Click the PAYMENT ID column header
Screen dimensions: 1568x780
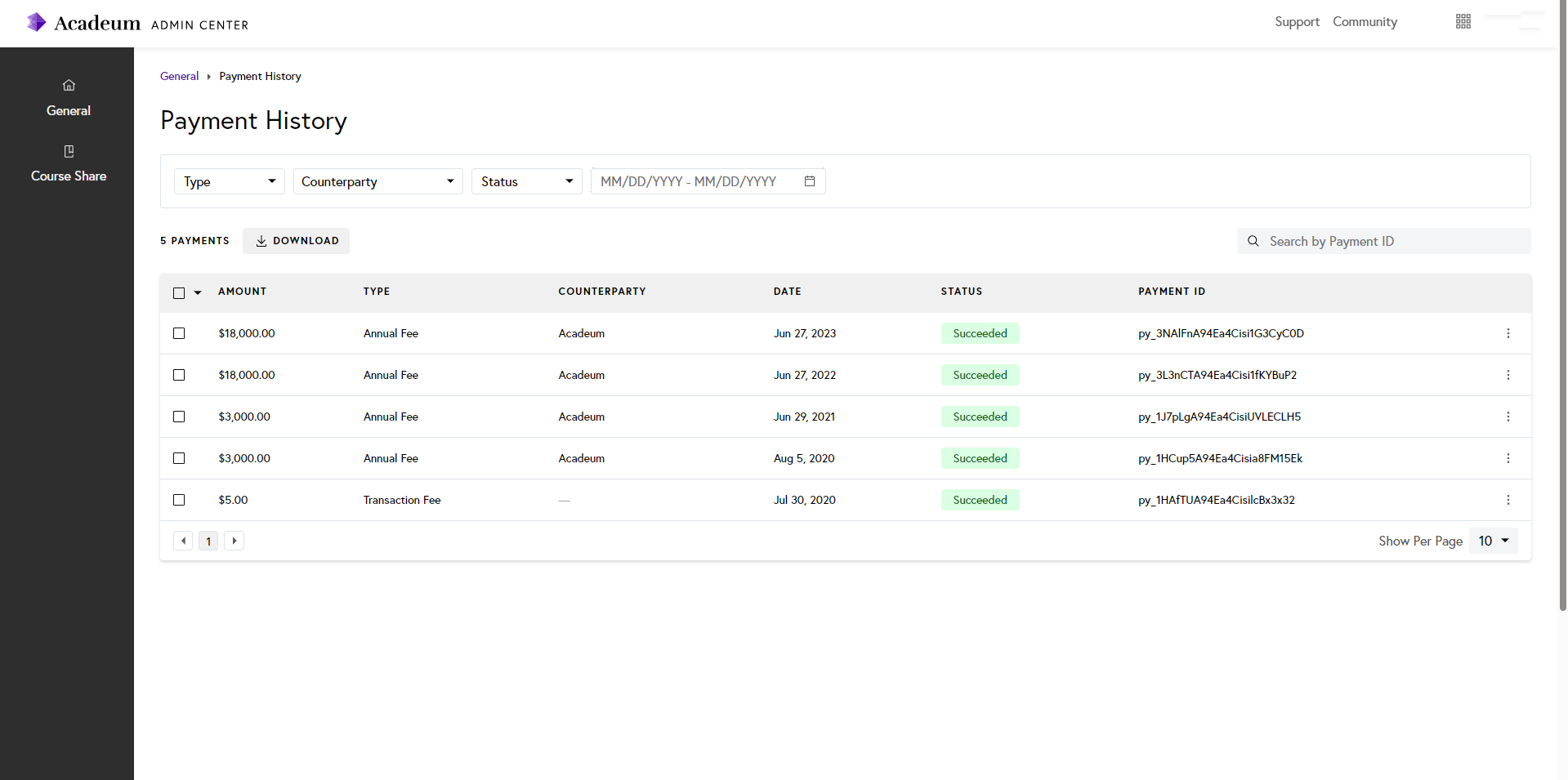1172,292
